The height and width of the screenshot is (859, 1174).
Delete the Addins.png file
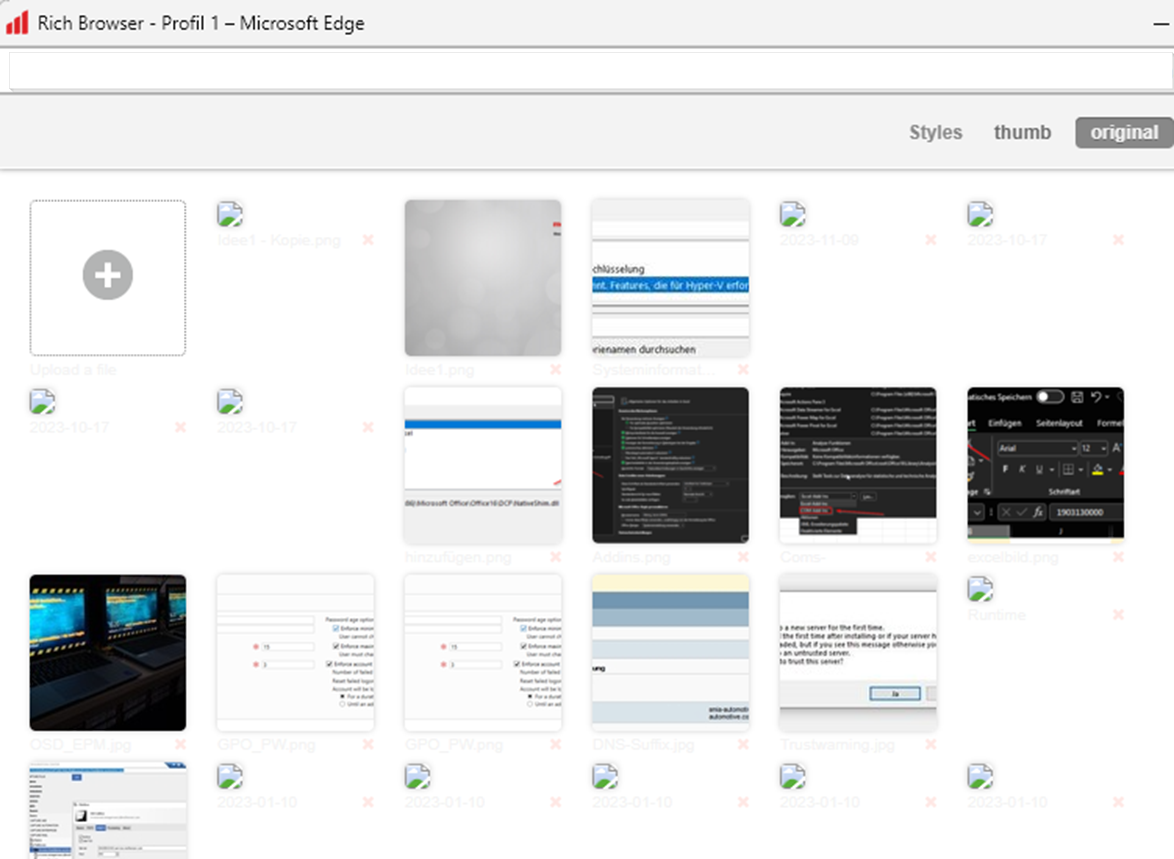pos(743,558)
